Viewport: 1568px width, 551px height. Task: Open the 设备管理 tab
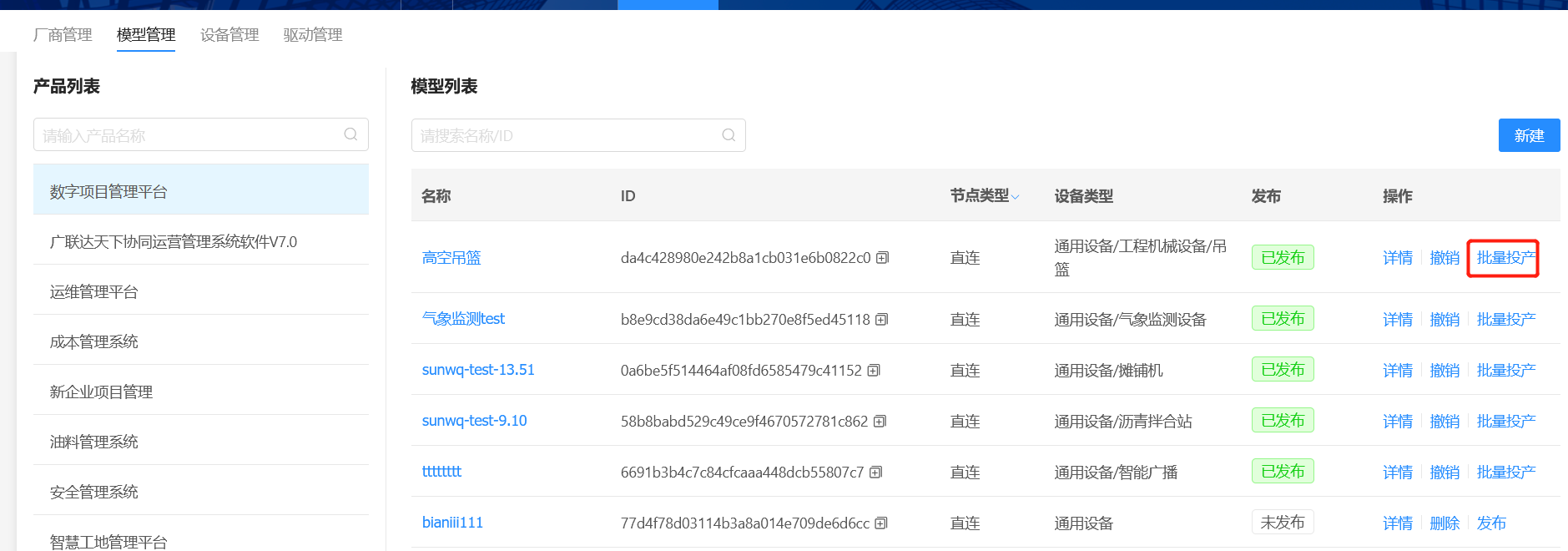[x=229, y=35]
